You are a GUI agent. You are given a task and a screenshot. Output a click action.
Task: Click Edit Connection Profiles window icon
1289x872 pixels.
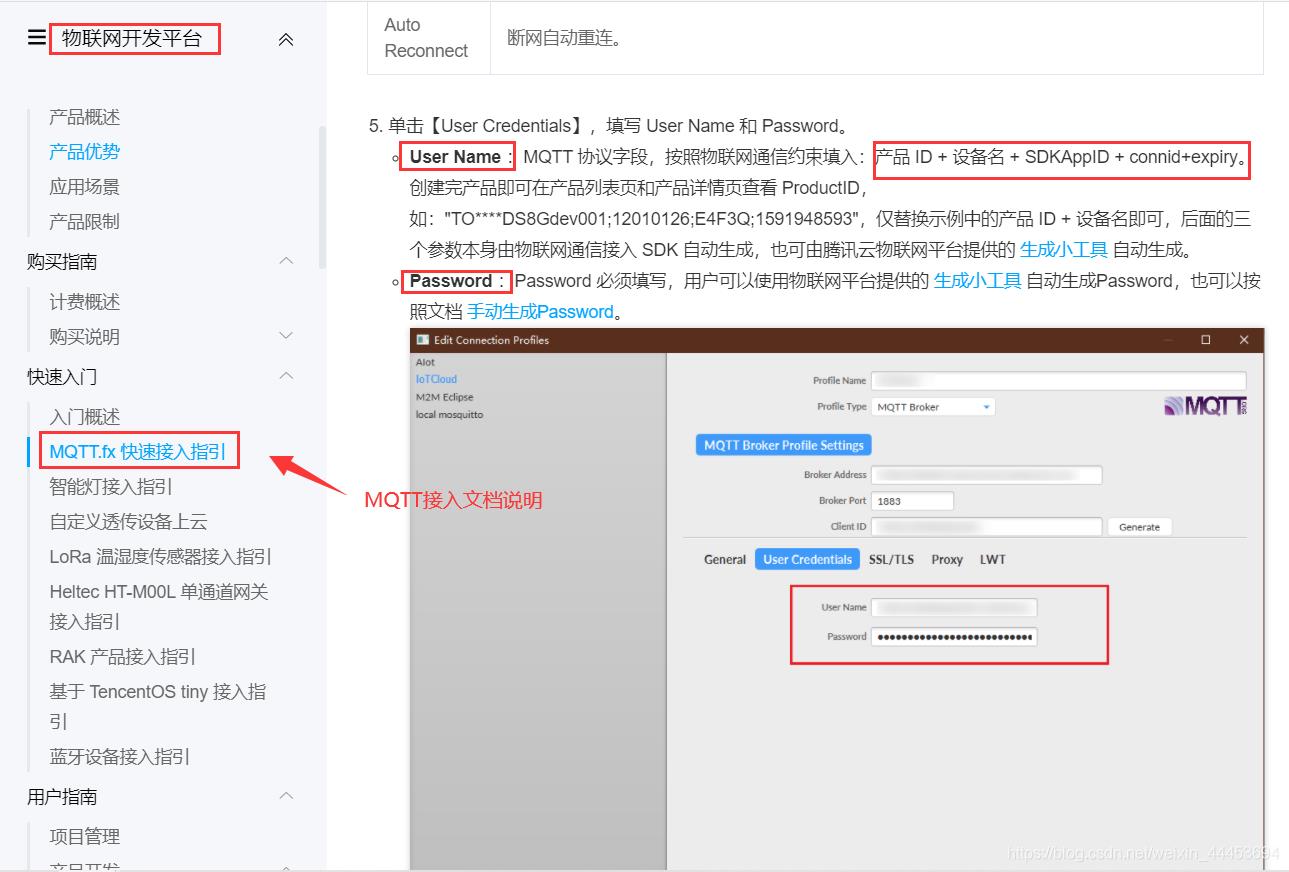click(422, 340)
